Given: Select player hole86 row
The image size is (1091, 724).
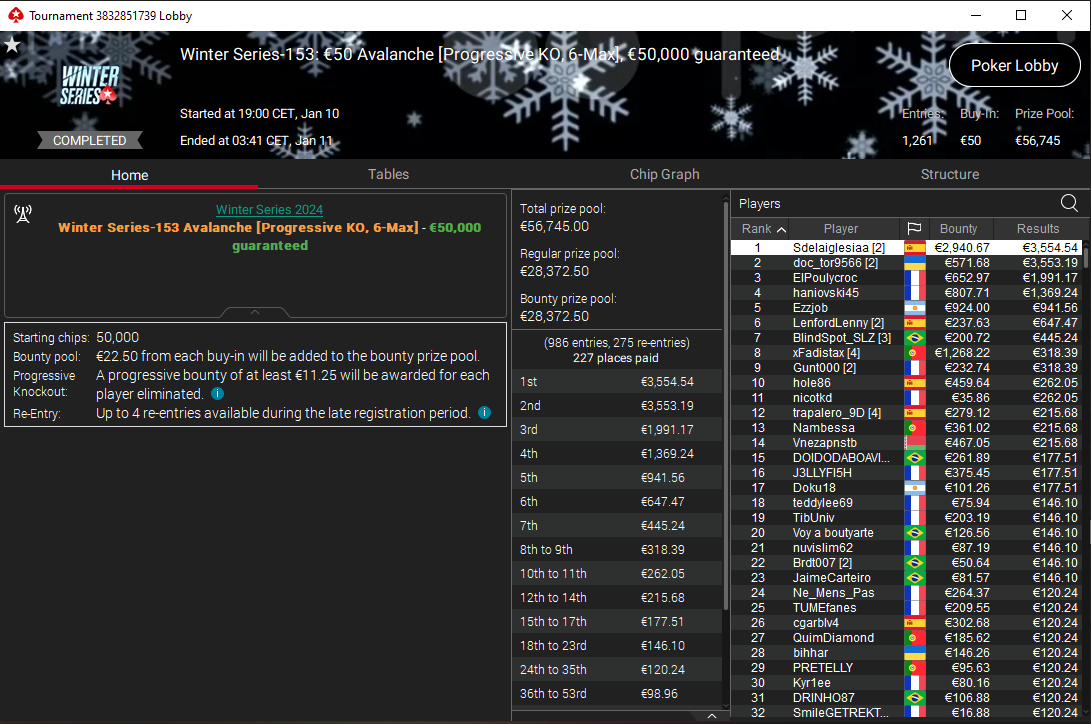Looking at the screenshot, I should tap(907, 383).
